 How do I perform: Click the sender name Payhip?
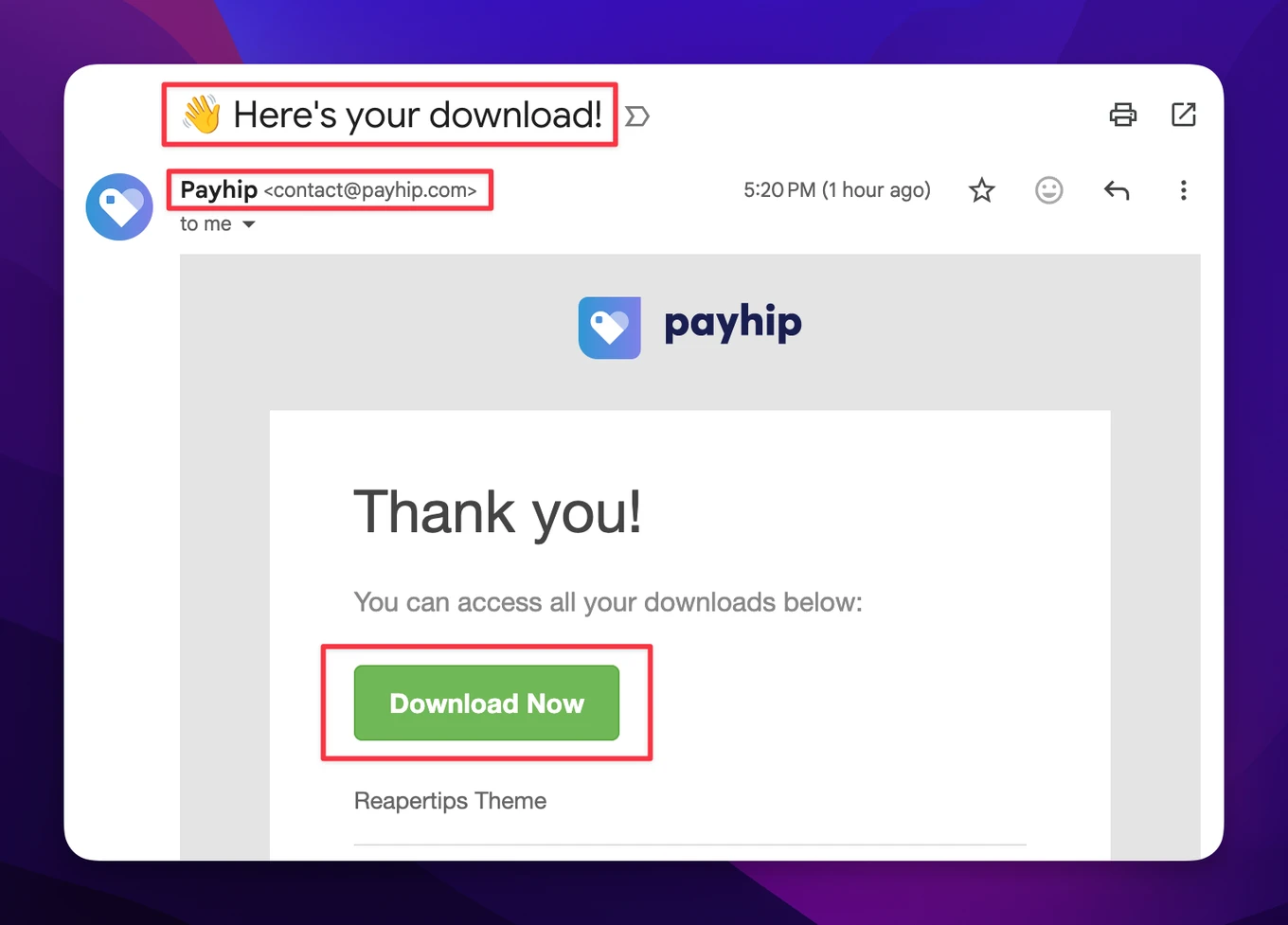click(219, 189)
